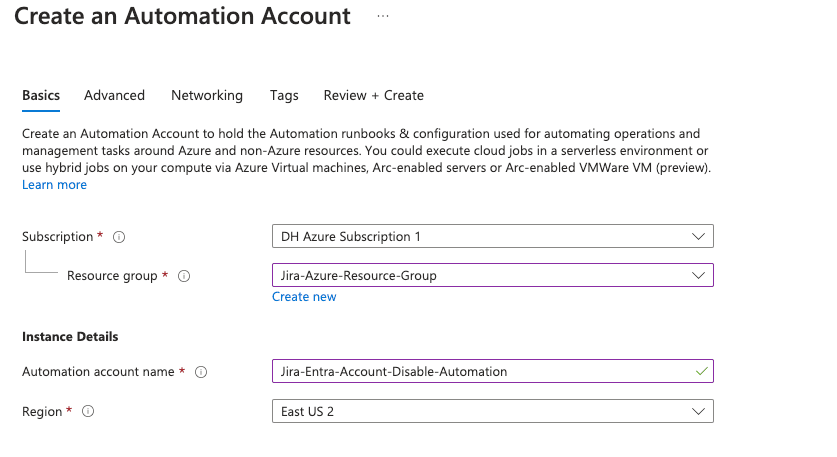The image size is (837, 457).
Task: Select the Basics tab
Action: (x=41, y=95)
